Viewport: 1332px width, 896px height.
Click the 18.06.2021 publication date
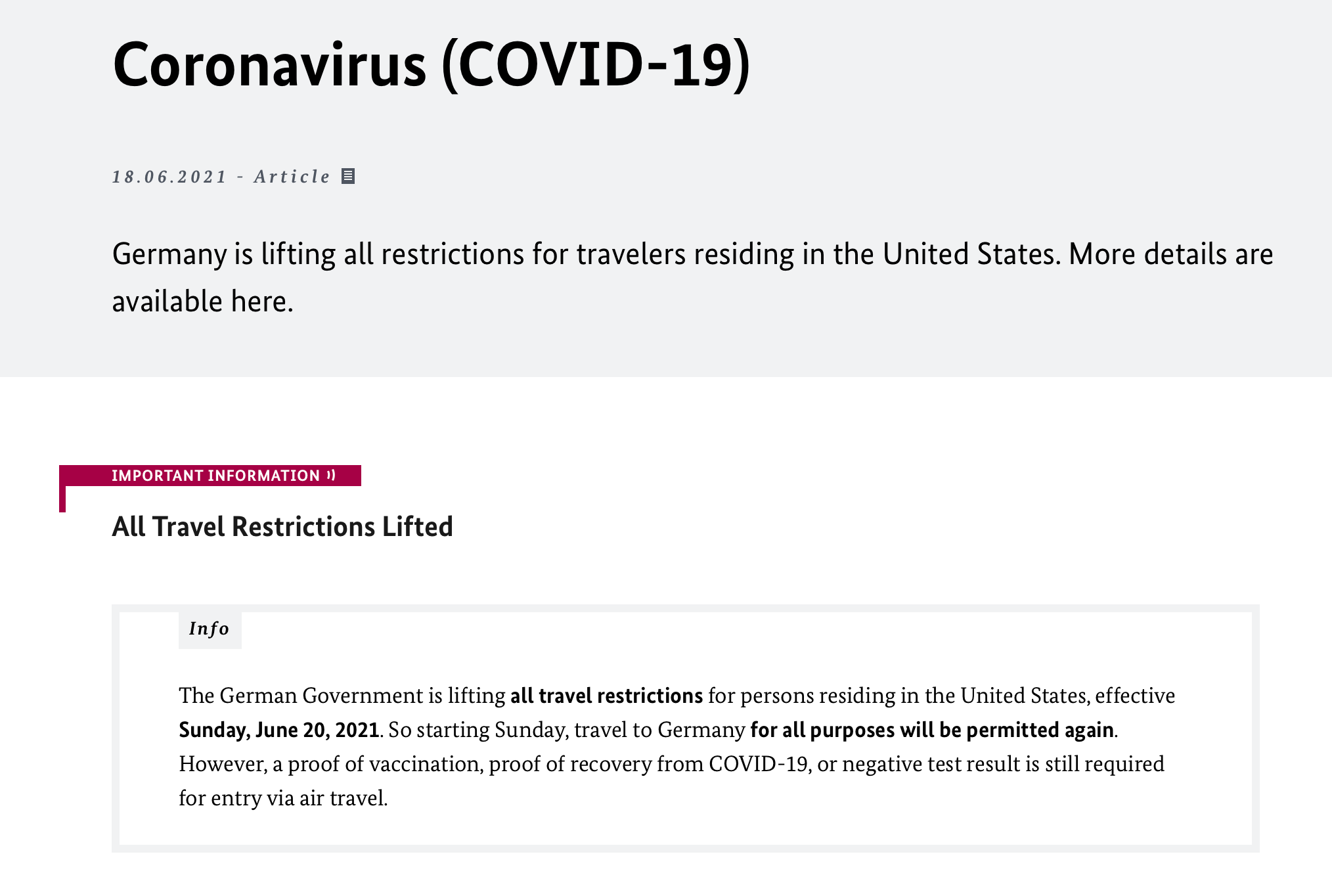(x=169, y=177)
